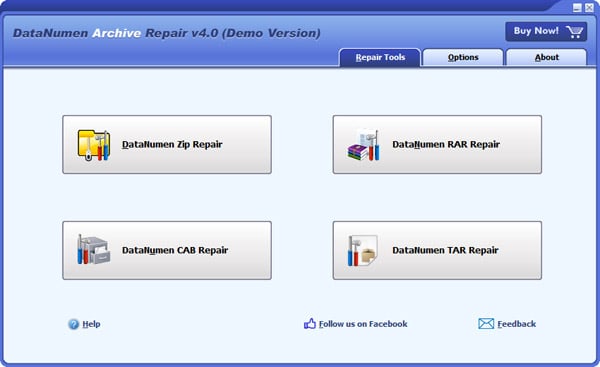Launch DataNumen TAR Repair
Screen dimensions: 600x367
coord(437,250)
